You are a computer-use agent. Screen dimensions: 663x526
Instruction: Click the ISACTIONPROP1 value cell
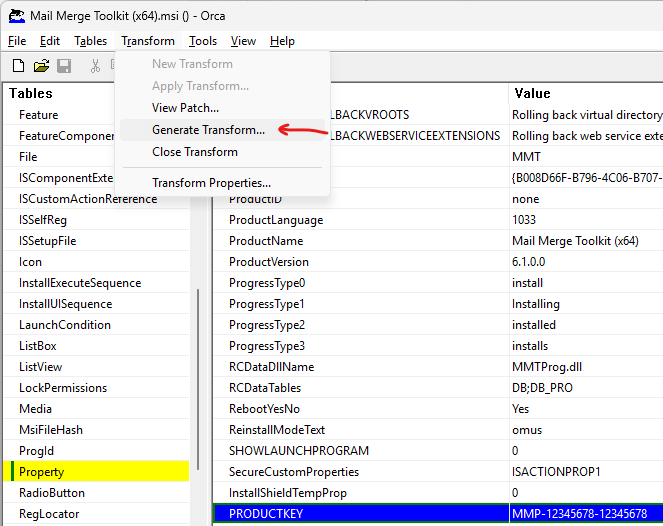pos(586,472)
